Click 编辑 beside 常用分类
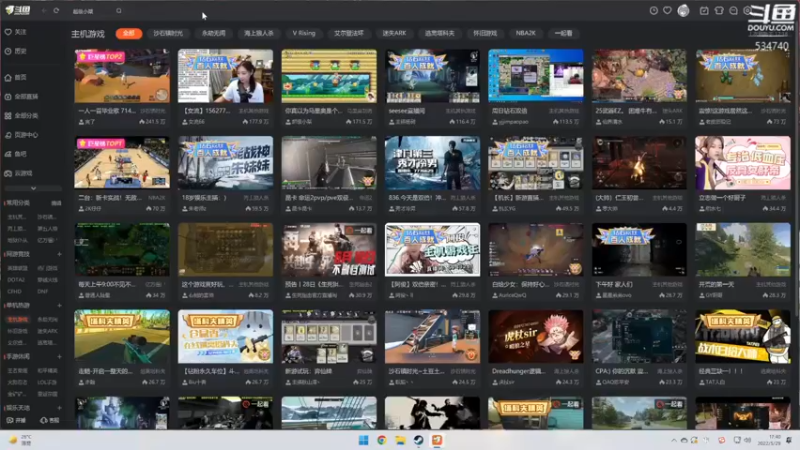 point(56,203)
